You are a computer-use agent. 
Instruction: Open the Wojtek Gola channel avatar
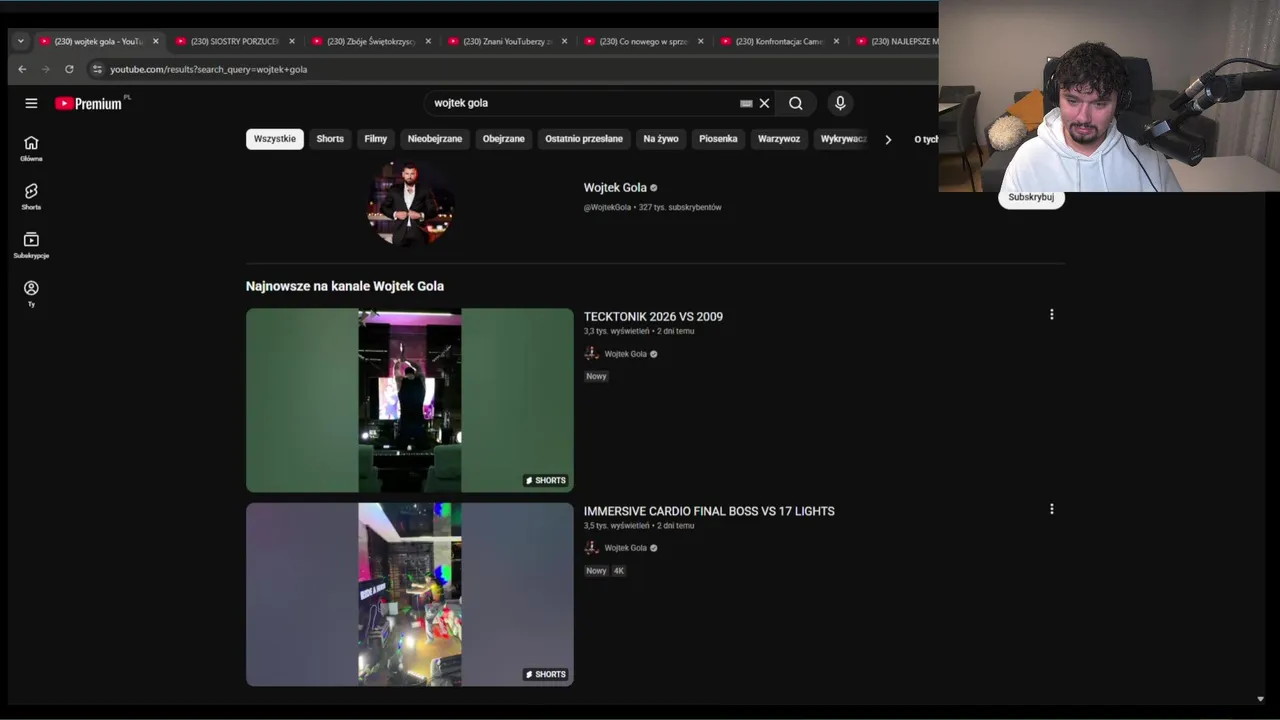click(410, 204)
